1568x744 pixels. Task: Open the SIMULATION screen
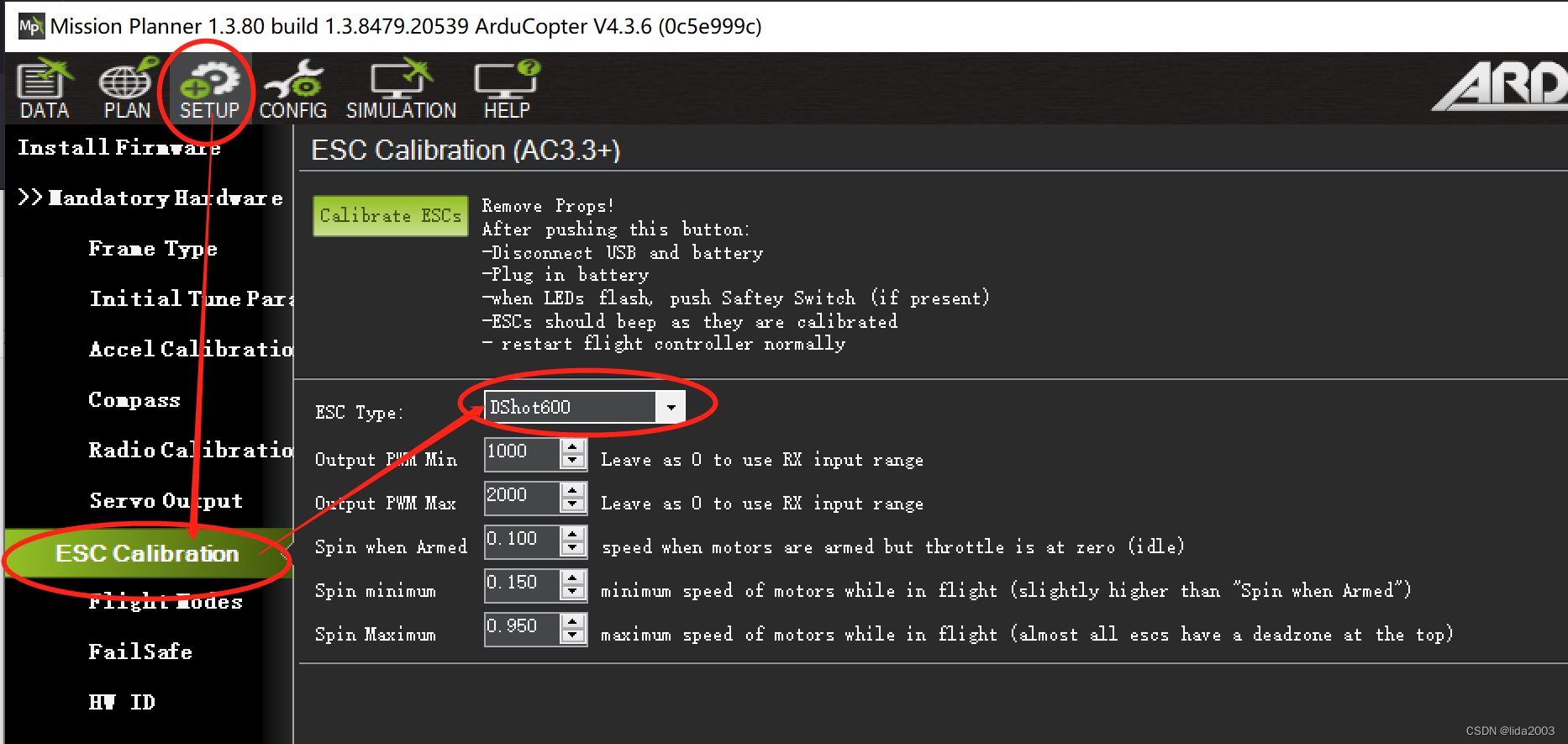pyautogui.click(x=401, y=90)
